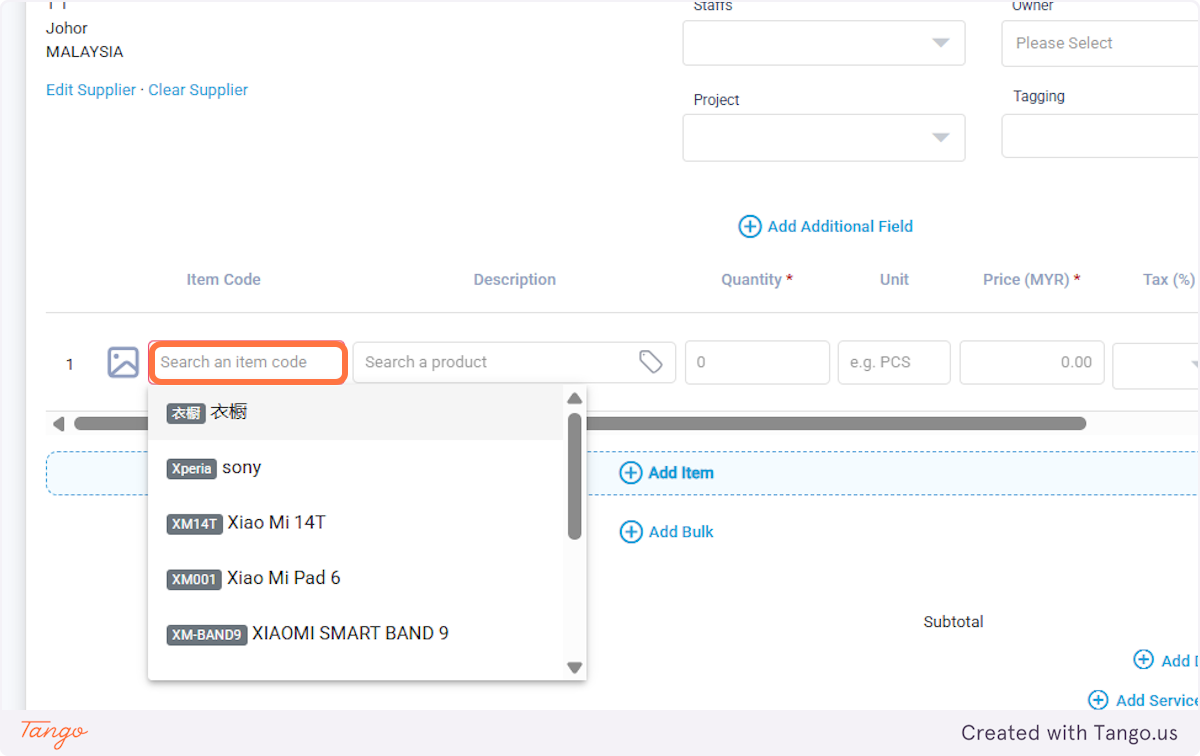Image resolution: width=1200 pixels, height=756 pixels.
Task: Click the dropdown list scroll down arrow
Action: click(x=574, y=667)
